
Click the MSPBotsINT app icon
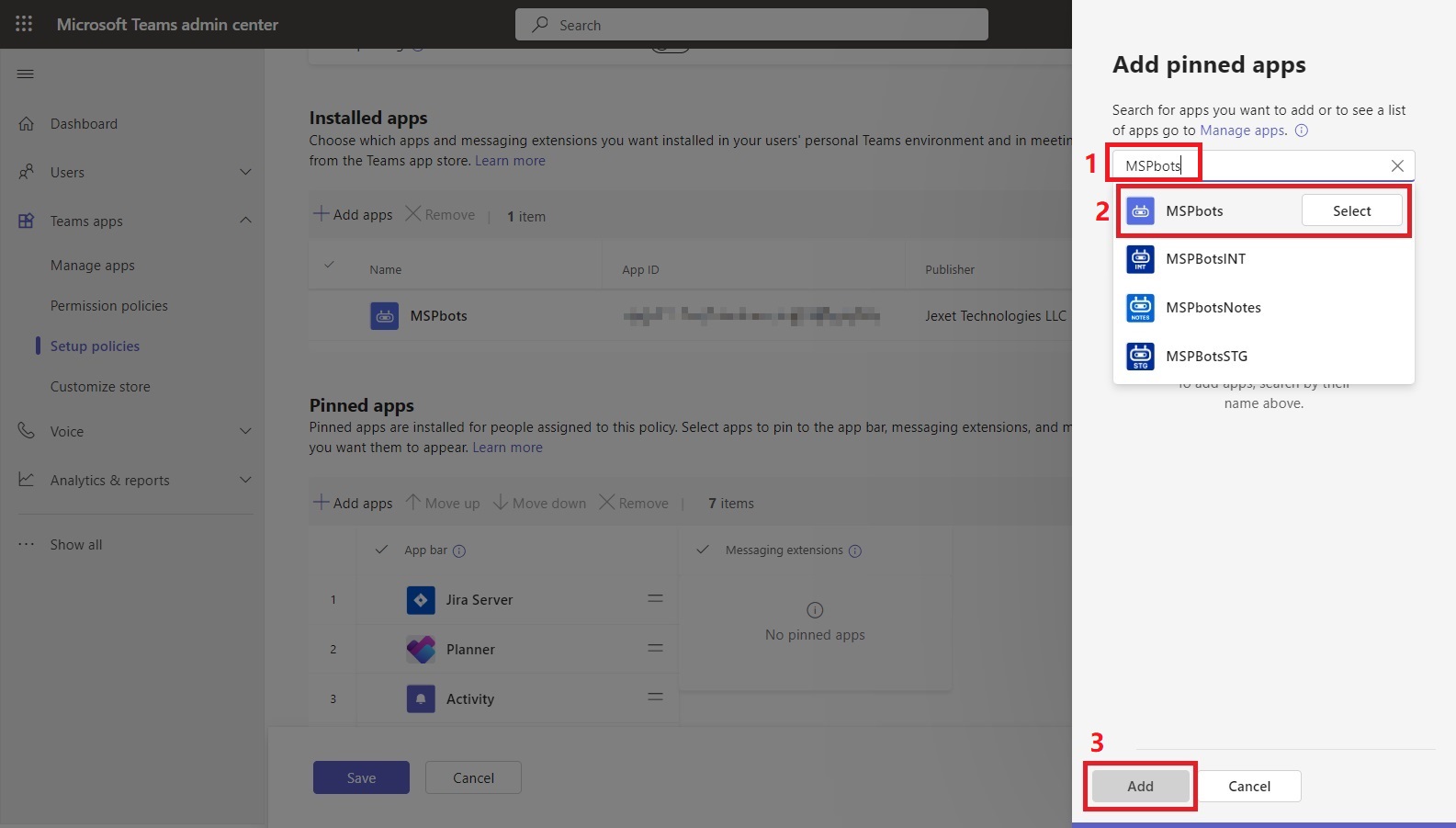click(x=1140, y=259)
